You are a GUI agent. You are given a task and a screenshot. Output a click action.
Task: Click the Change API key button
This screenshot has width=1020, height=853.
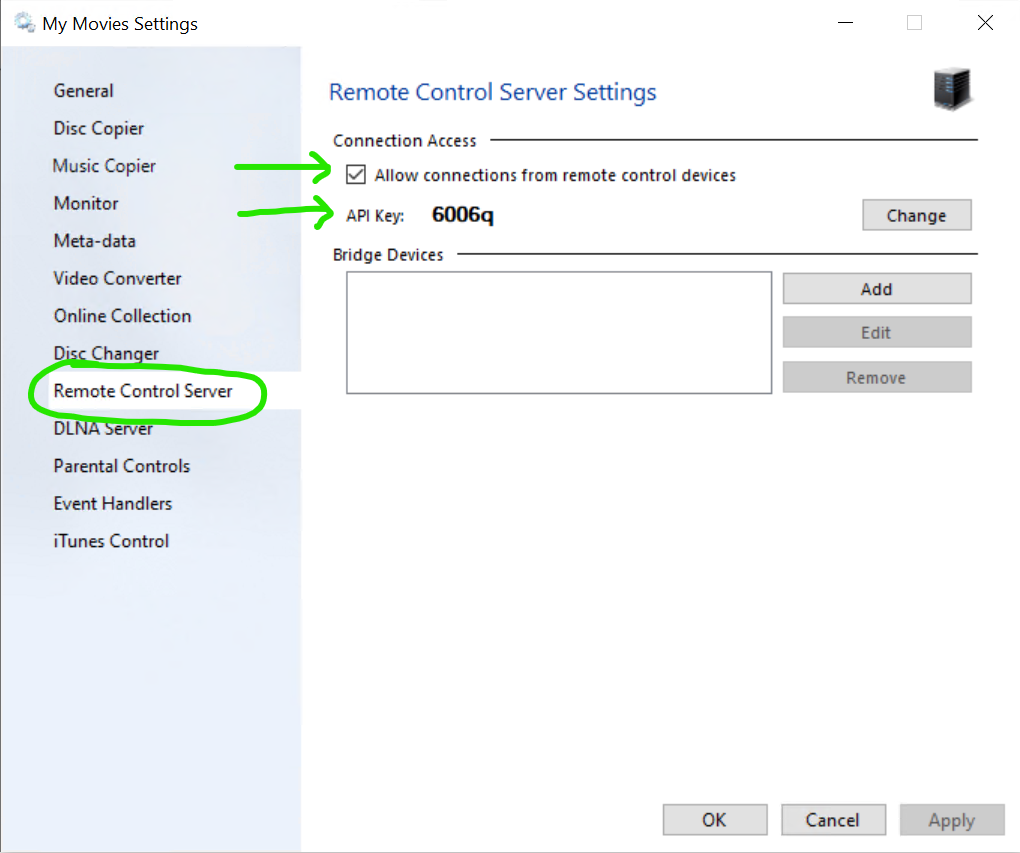(x=917, y=215)
